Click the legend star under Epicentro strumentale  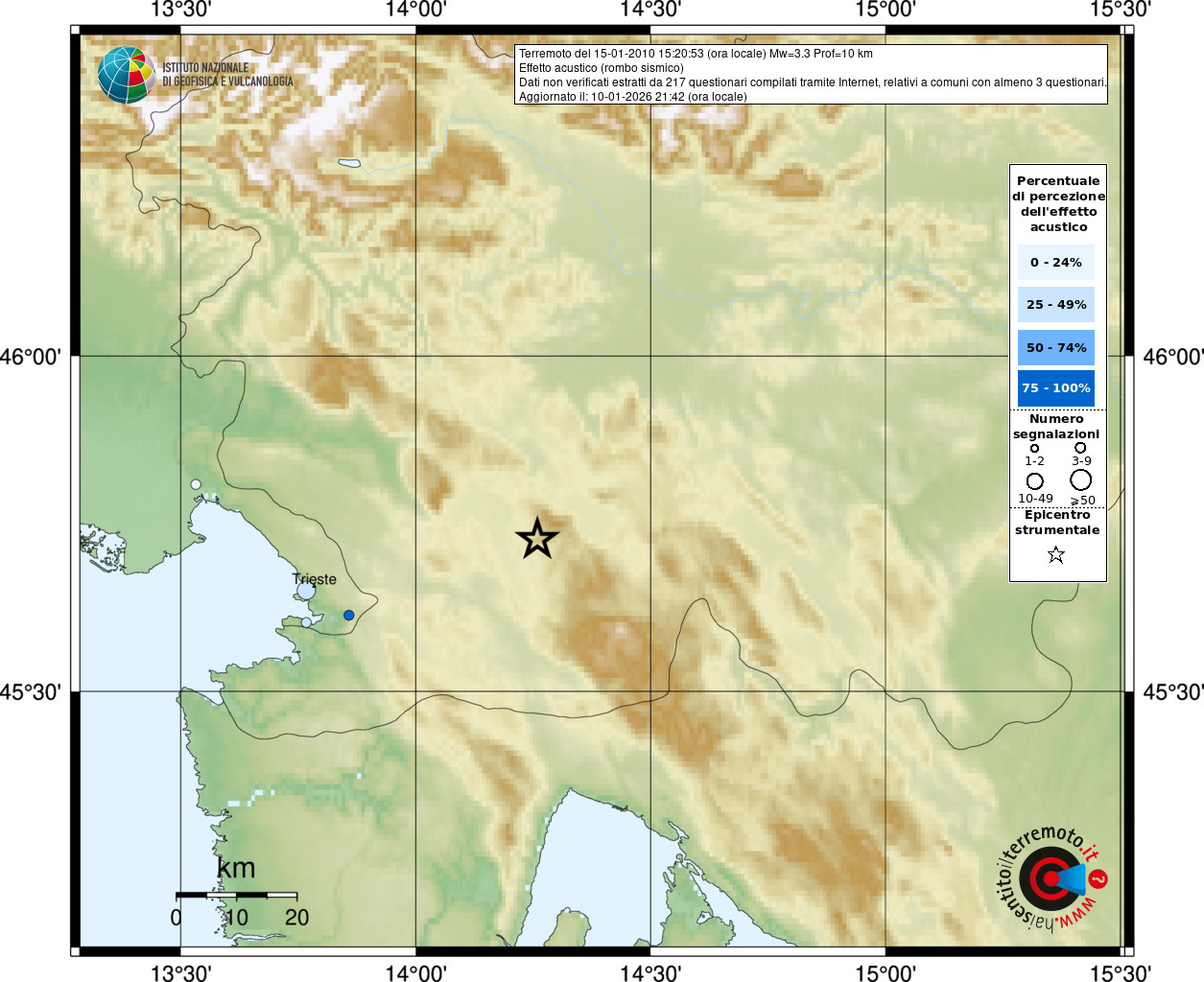pos(1056,555)
